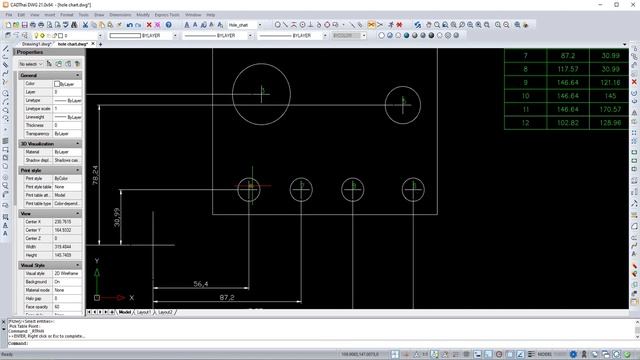Image resolution: width=640 pixels, height=360 pixels.
Task: Switch to the Drawing1.dwg tab
Action: pos(37,44)
